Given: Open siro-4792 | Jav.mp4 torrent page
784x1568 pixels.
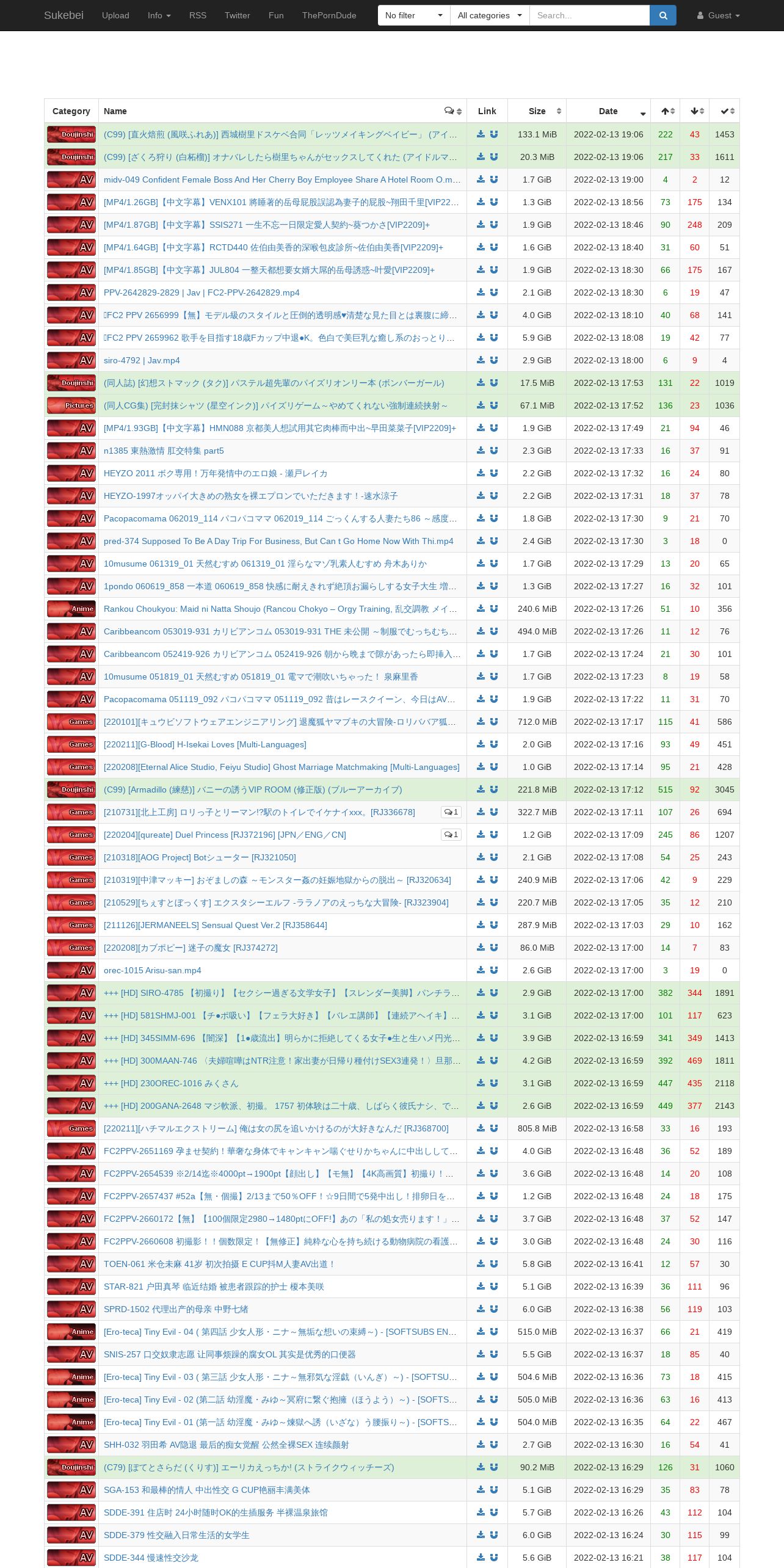Looking at the screenshot, I should tap(142, 360).
